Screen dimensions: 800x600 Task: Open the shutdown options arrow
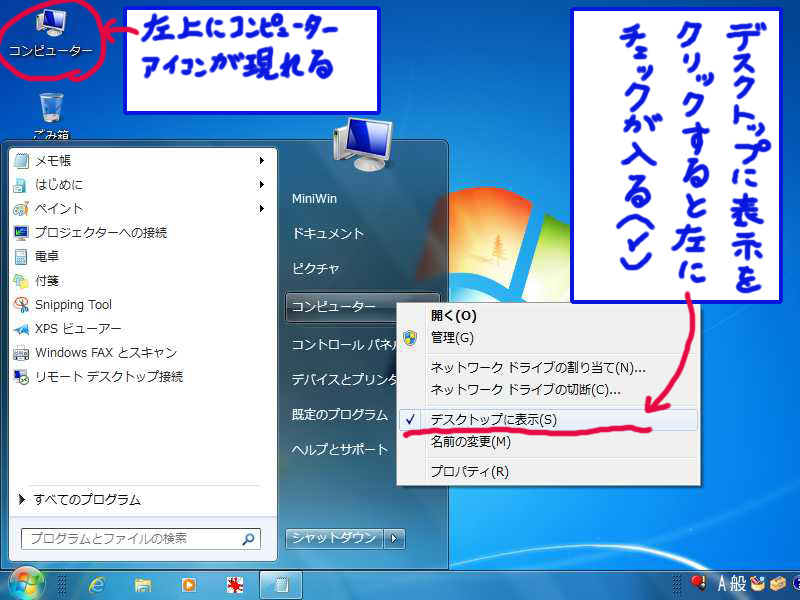coord(393,538)
